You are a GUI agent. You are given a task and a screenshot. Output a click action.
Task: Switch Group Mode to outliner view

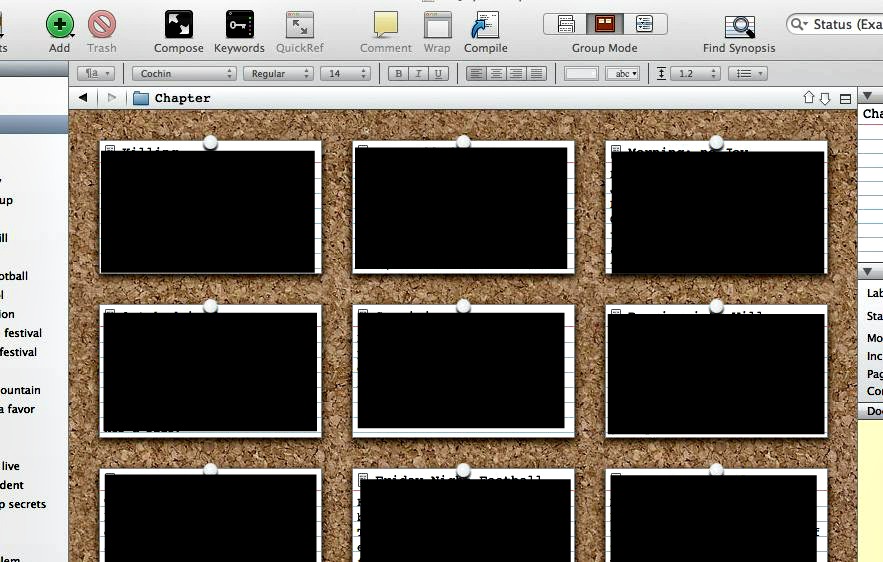[645, 24]
